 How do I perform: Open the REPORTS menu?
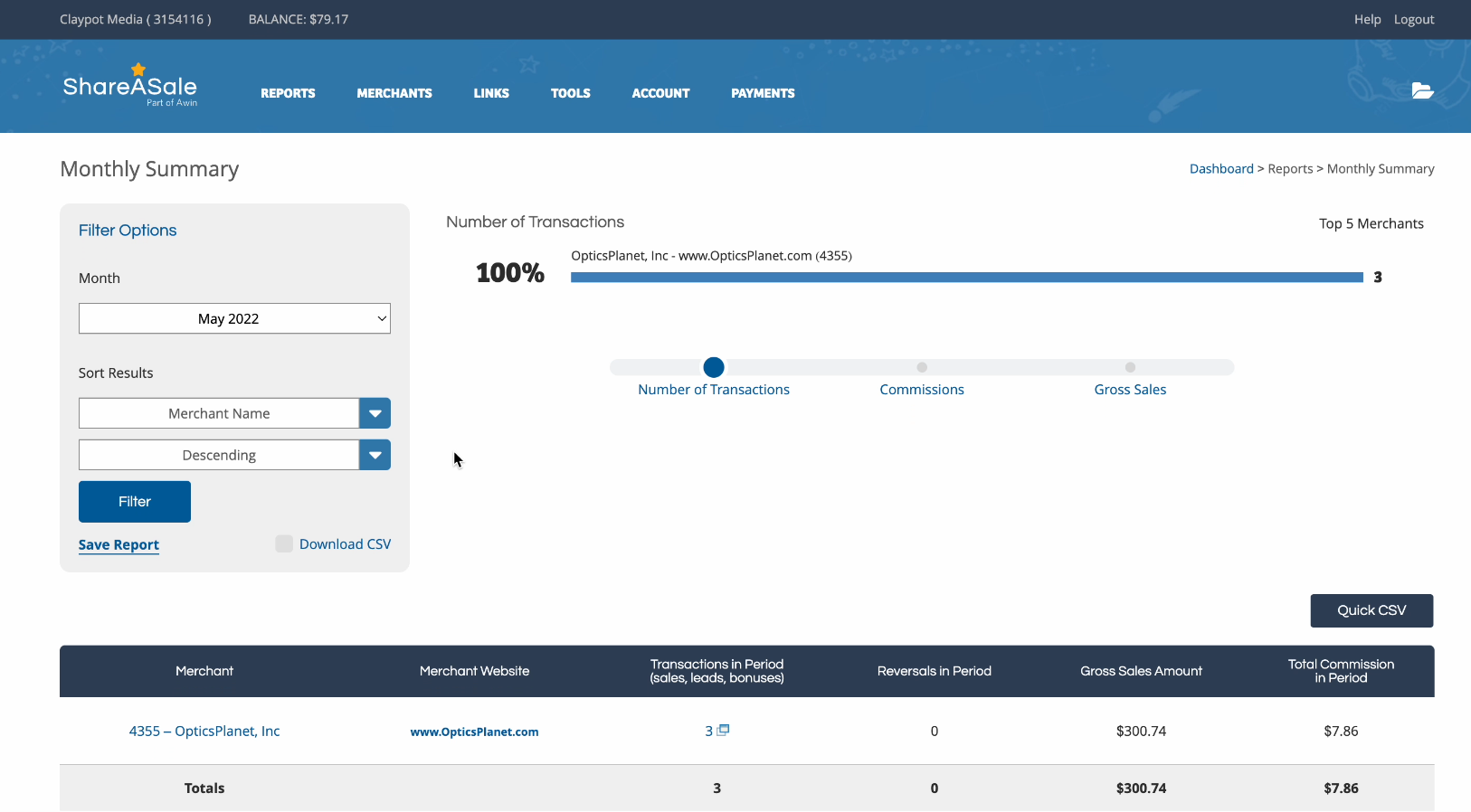tap(288, 93)
